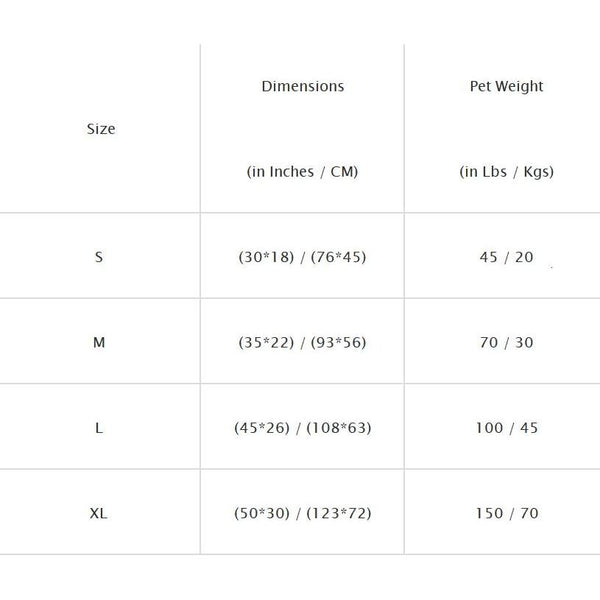Viewport: 600px width, 600px height.
Task: Click the 70 / 30 pet weight cell
Action: [x=507, y=342]
